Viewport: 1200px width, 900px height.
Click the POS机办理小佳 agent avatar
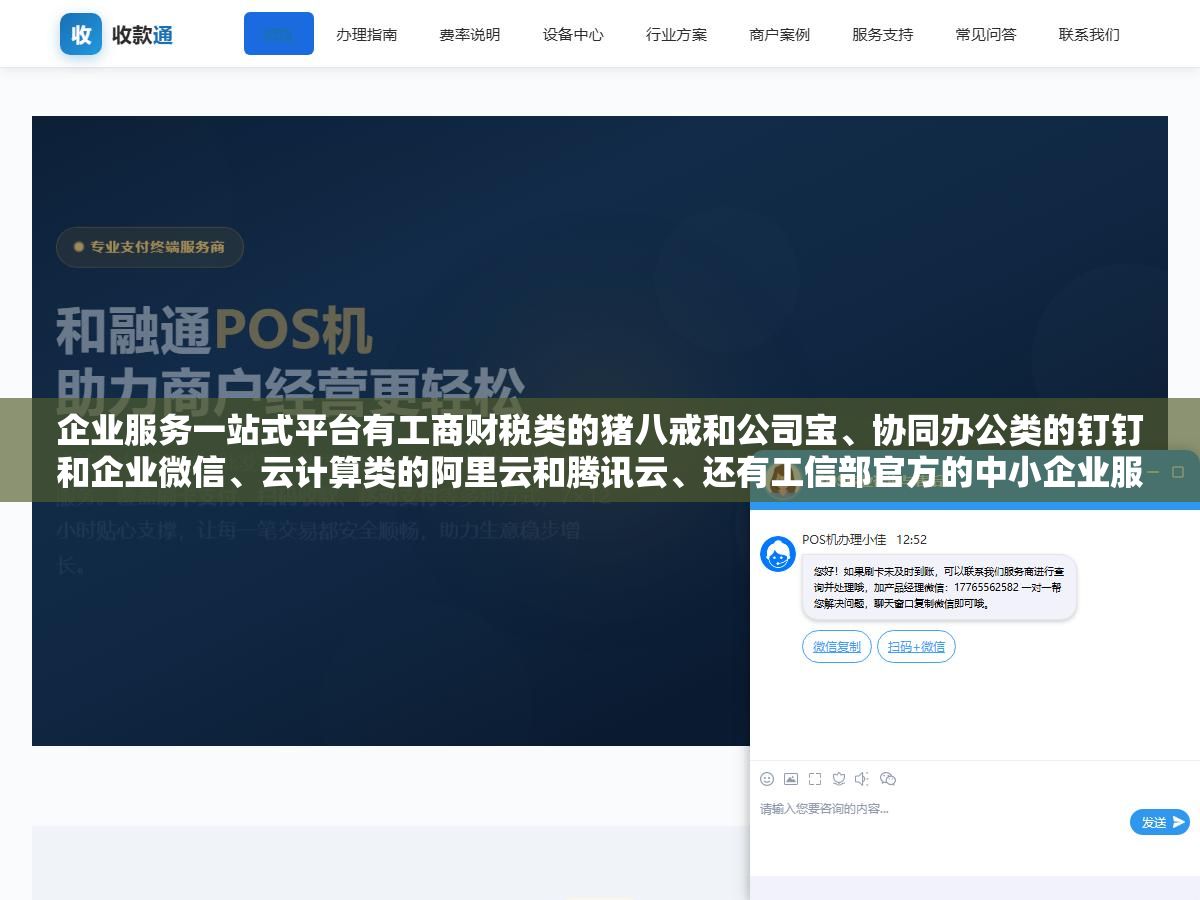778,554
